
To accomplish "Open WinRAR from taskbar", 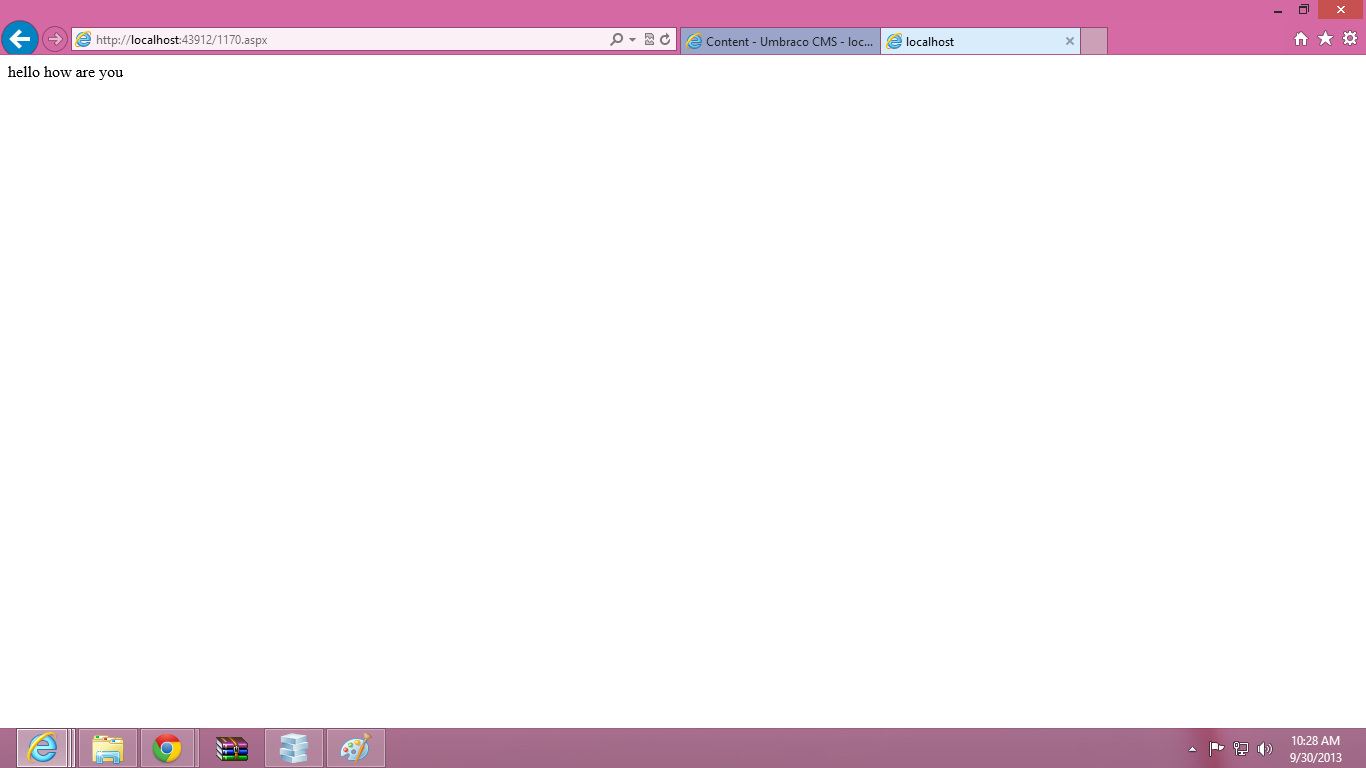I will pyautogui.click(x=232, y=748).
